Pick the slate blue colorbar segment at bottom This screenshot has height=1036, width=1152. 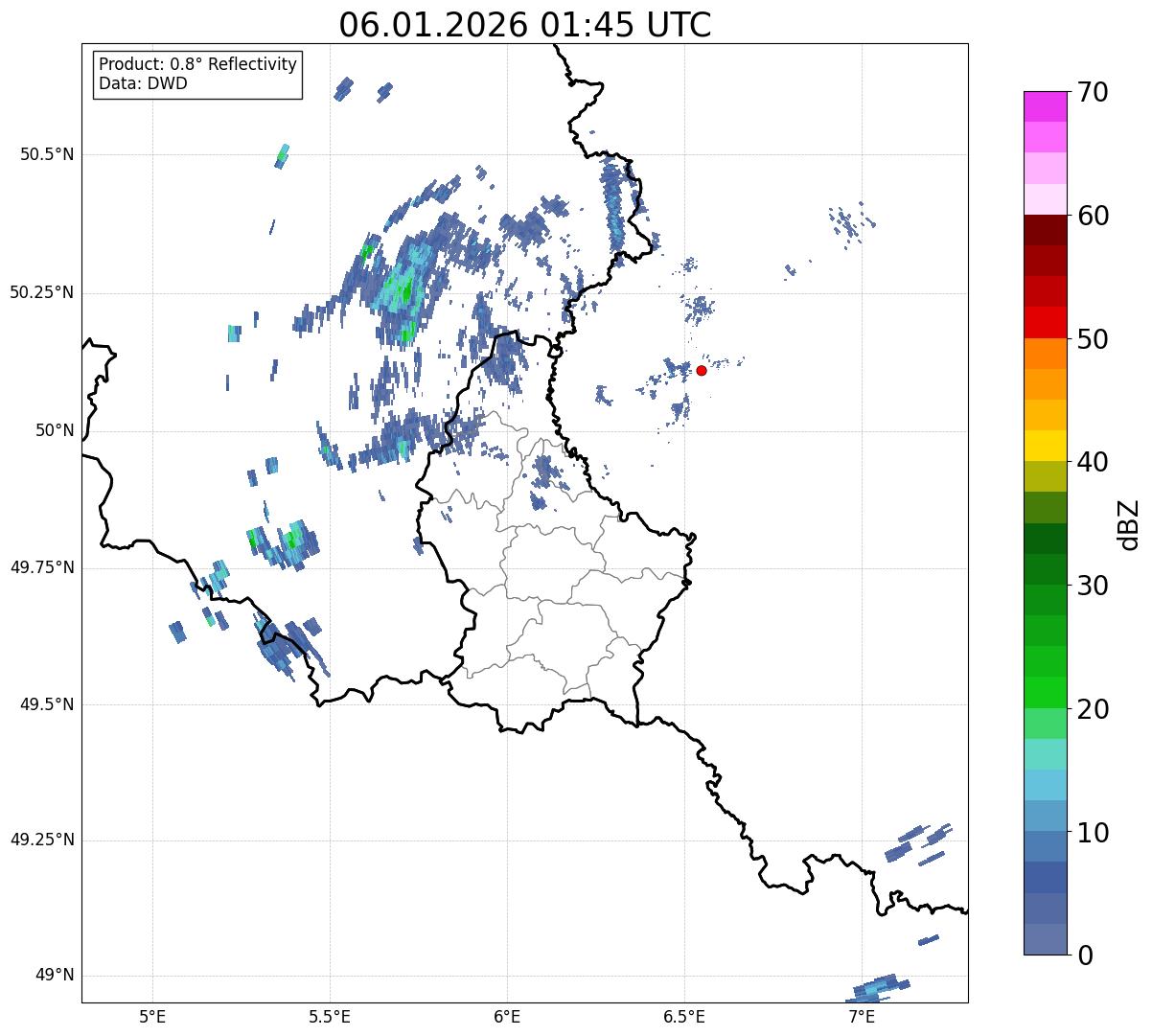pyautogui.click(x=1045, y=939)
